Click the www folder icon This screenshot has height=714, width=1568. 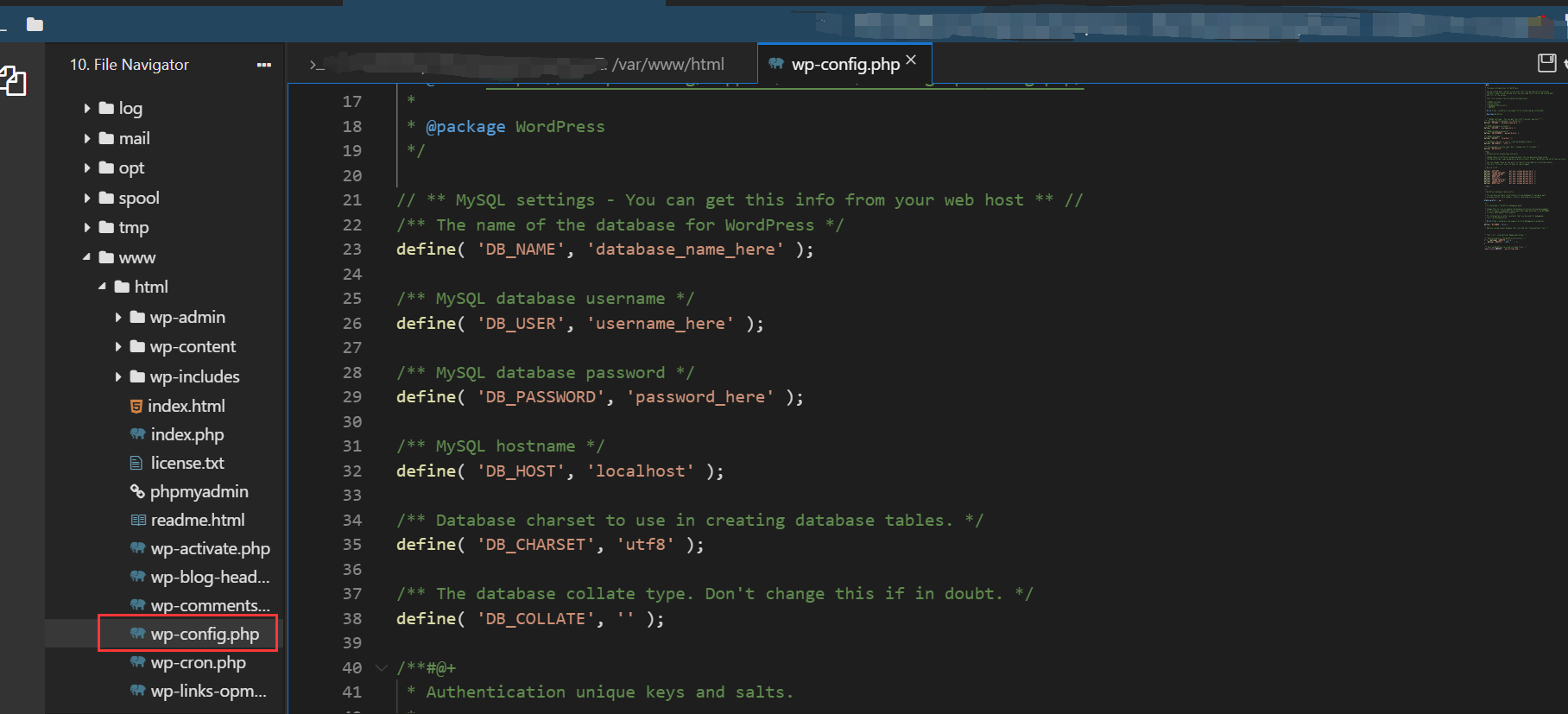[x=106, y=257]
